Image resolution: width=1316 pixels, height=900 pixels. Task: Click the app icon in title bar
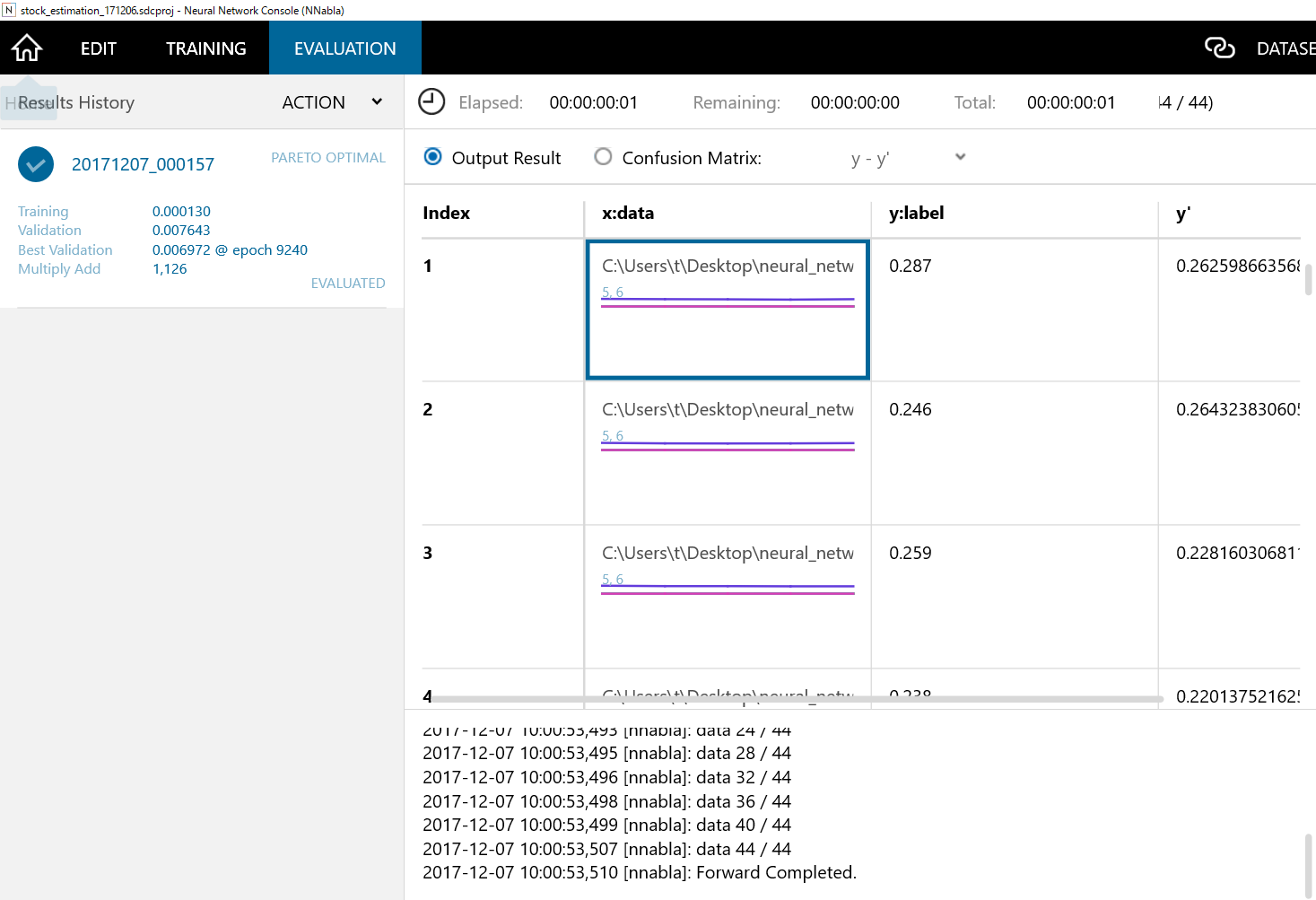[x=9, y=10]
